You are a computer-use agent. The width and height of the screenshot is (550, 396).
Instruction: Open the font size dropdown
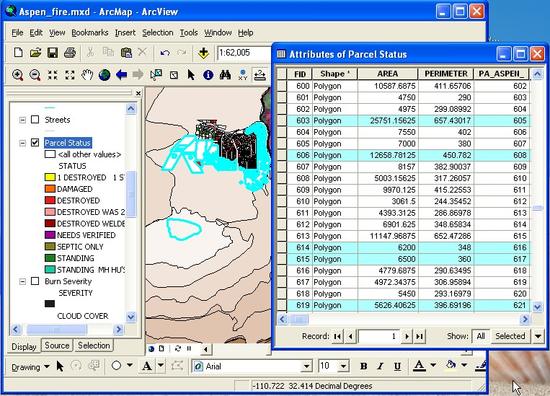(344, 366)
